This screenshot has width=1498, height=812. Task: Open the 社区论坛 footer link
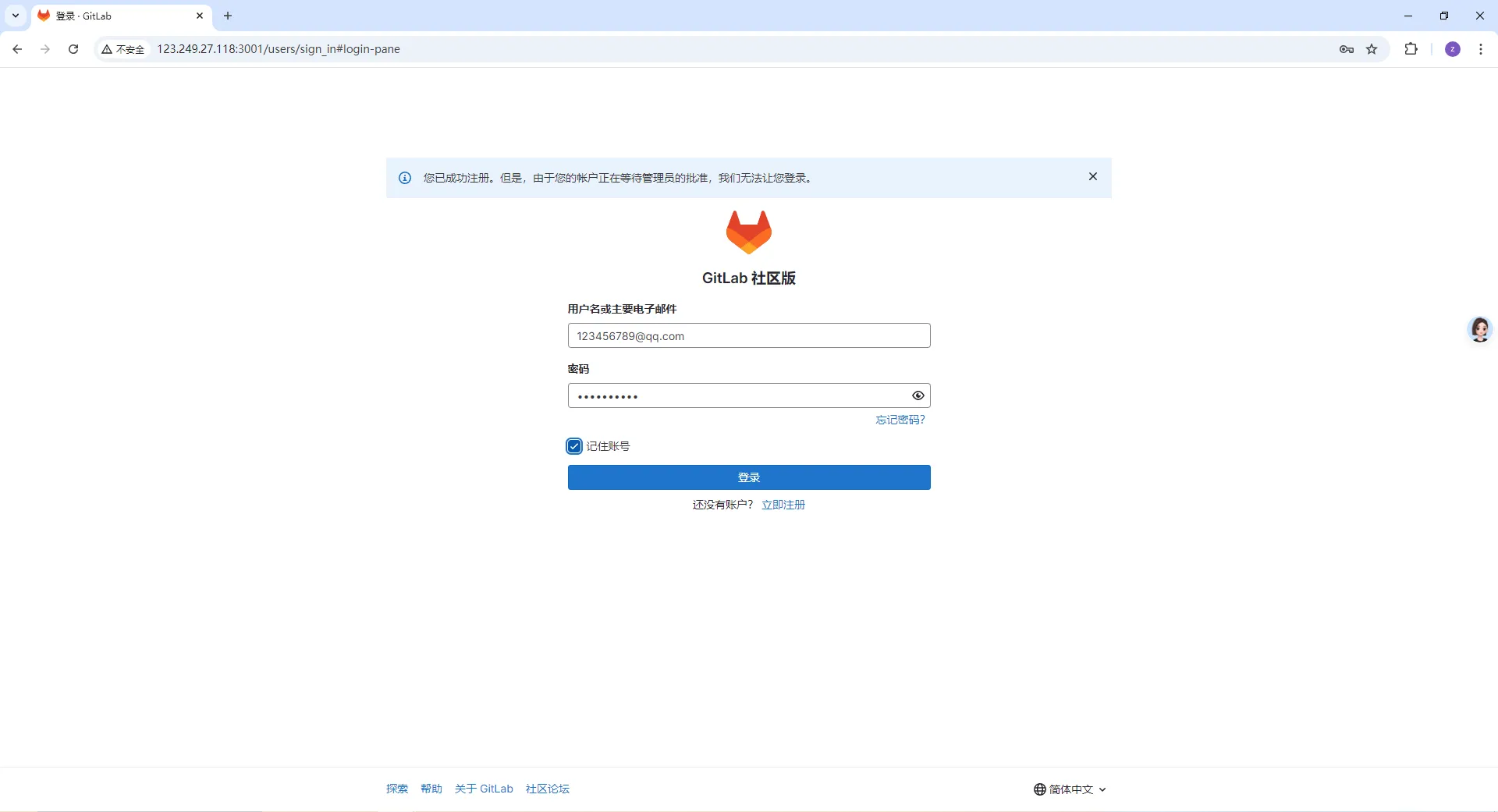tap(548, 789)
